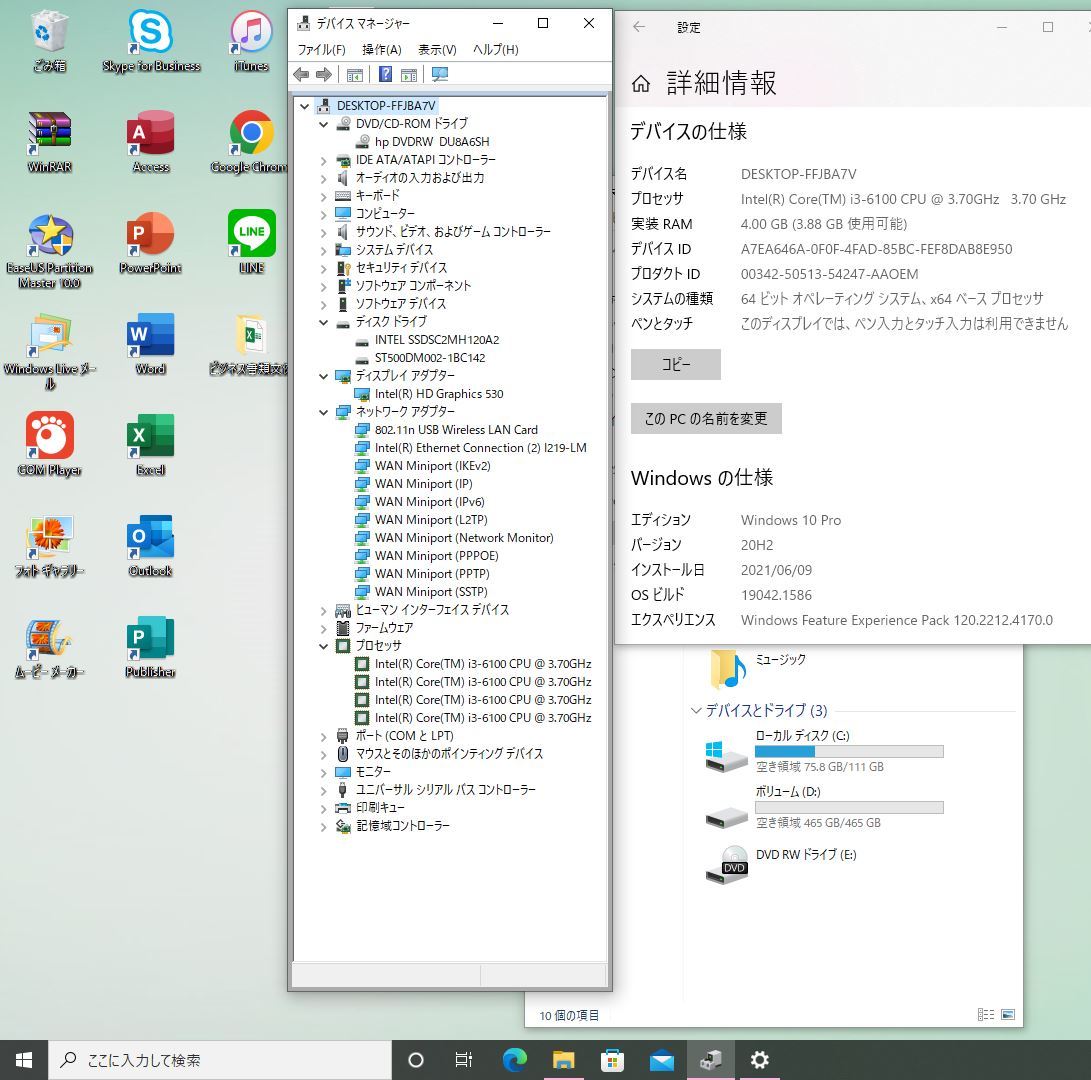
Task: Open GOM Player desktop shortcut
Action: coord(49,445)
